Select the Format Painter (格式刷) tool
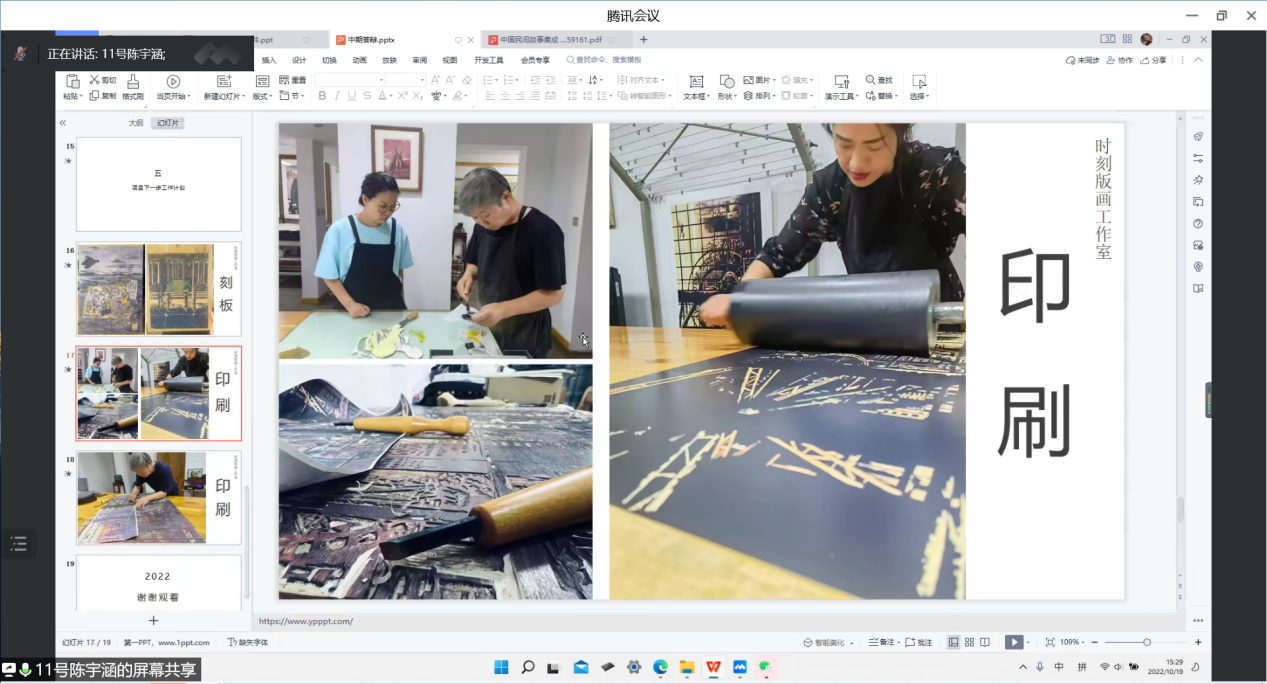The height and width of the screenshot is (684, 1267). (x=133, y=87)
